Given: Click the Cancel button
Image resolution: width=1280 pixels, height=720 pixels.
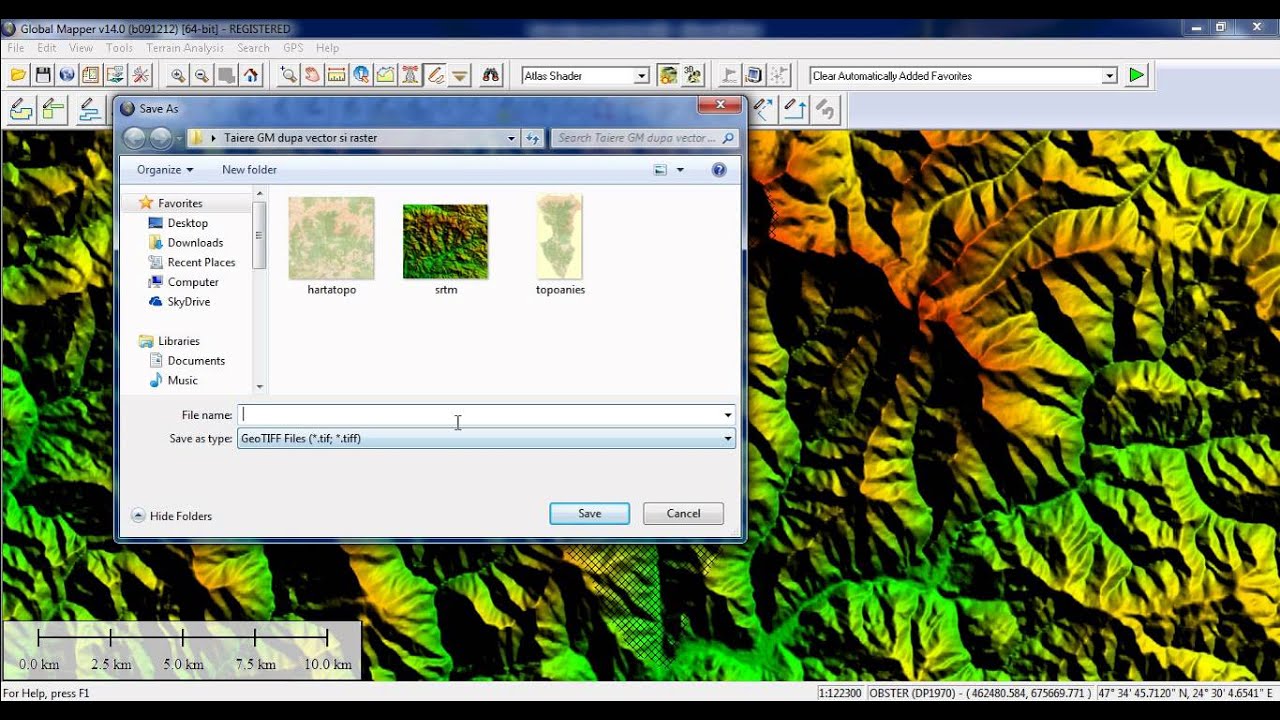Looking at the screenshot, I should pyautogui.click(x=683, y=513).
